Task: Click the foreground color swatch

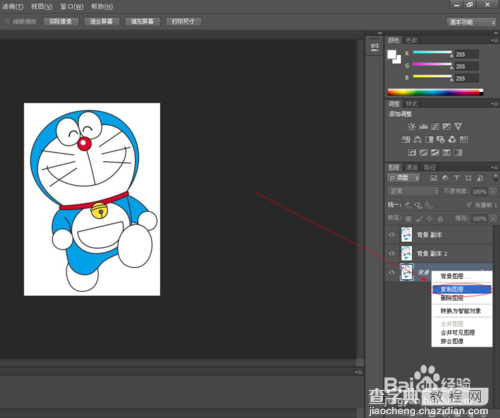Action: click(x=392, y=55)
